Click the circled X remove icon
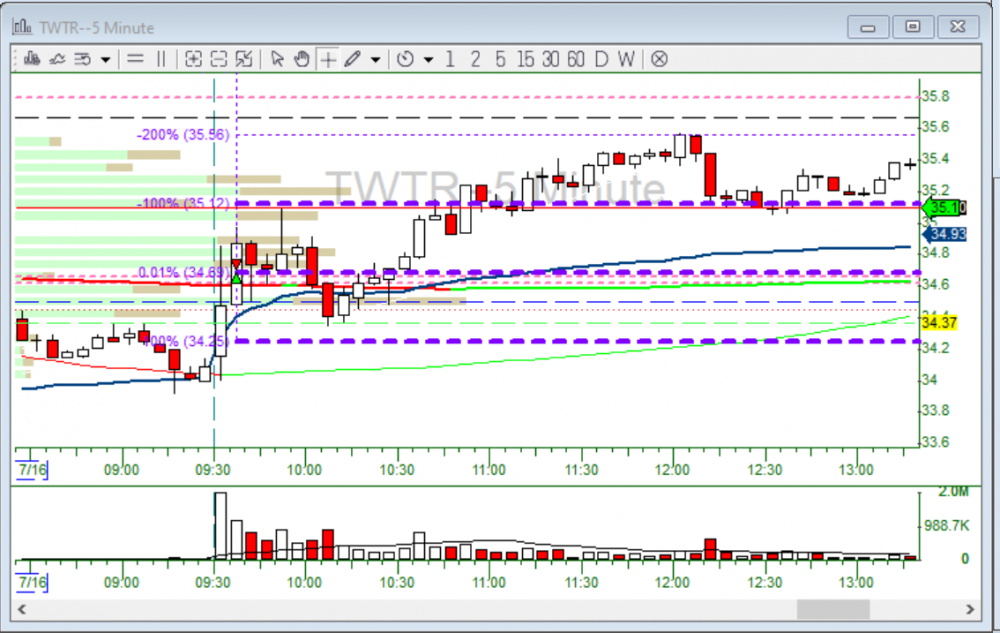 (x=659, y=59)
